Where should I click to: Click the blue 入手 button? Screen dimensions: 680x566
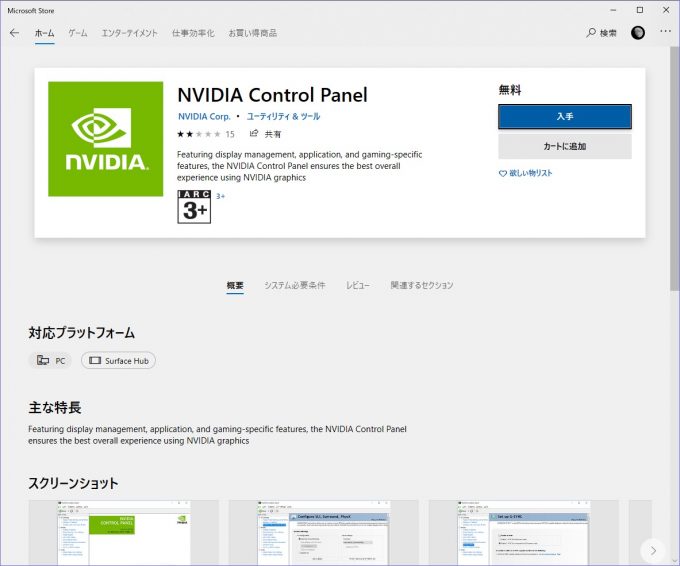coord(565,116)
